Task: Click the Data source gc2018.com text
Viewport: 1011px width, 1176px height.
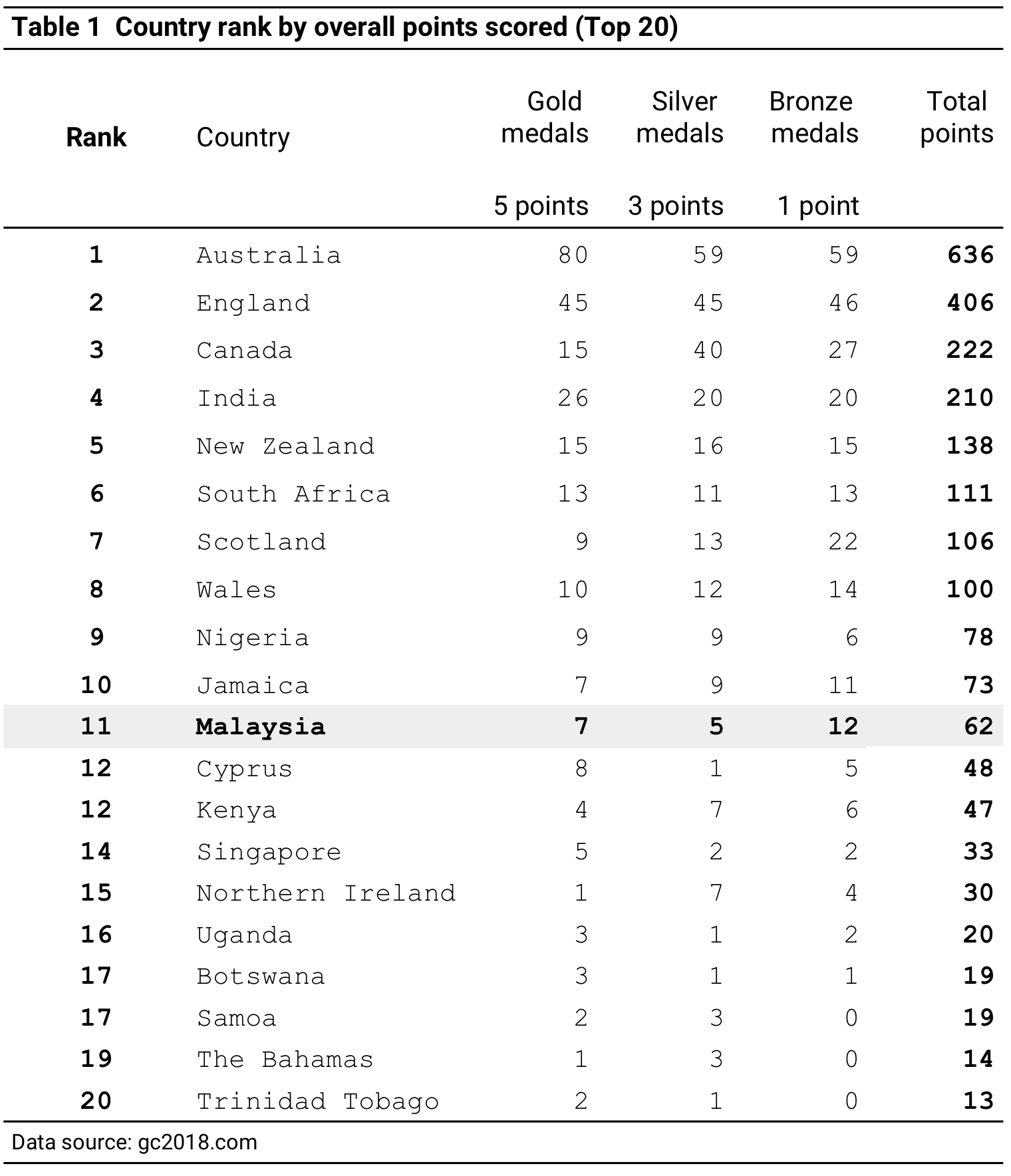Action: 134,1143
